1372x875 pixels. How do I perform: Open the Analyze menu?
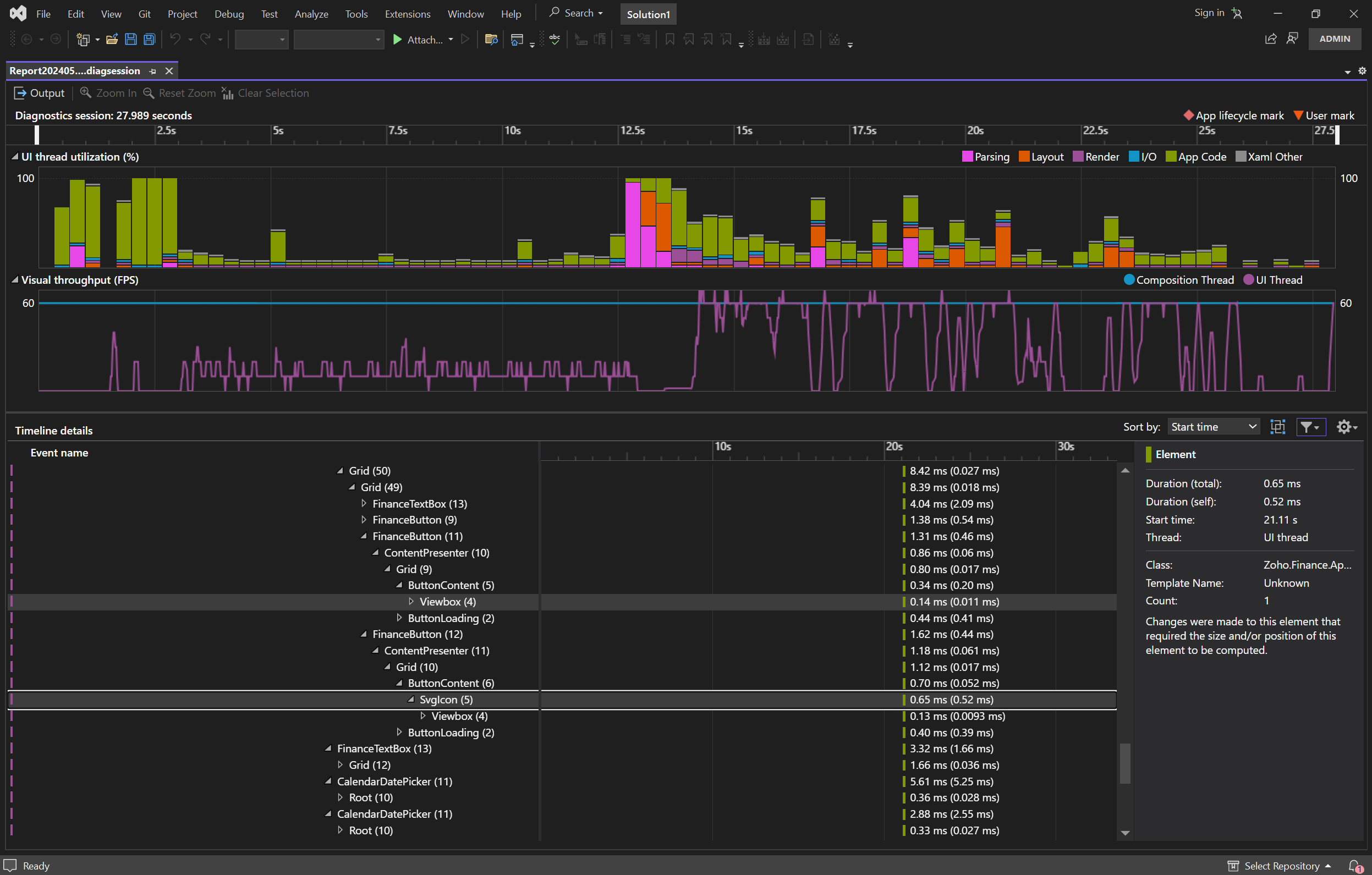311,14
